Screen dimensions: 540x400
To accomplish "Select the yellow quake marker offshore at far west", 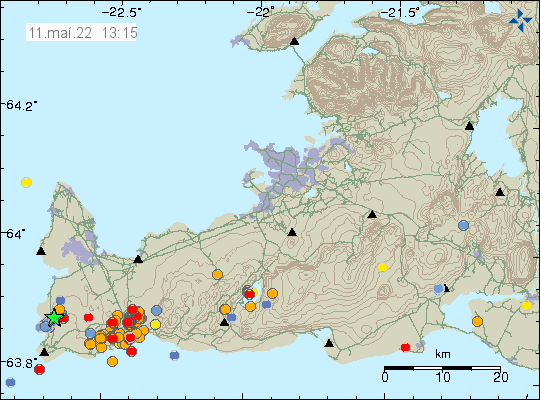I will coord(27,182).
